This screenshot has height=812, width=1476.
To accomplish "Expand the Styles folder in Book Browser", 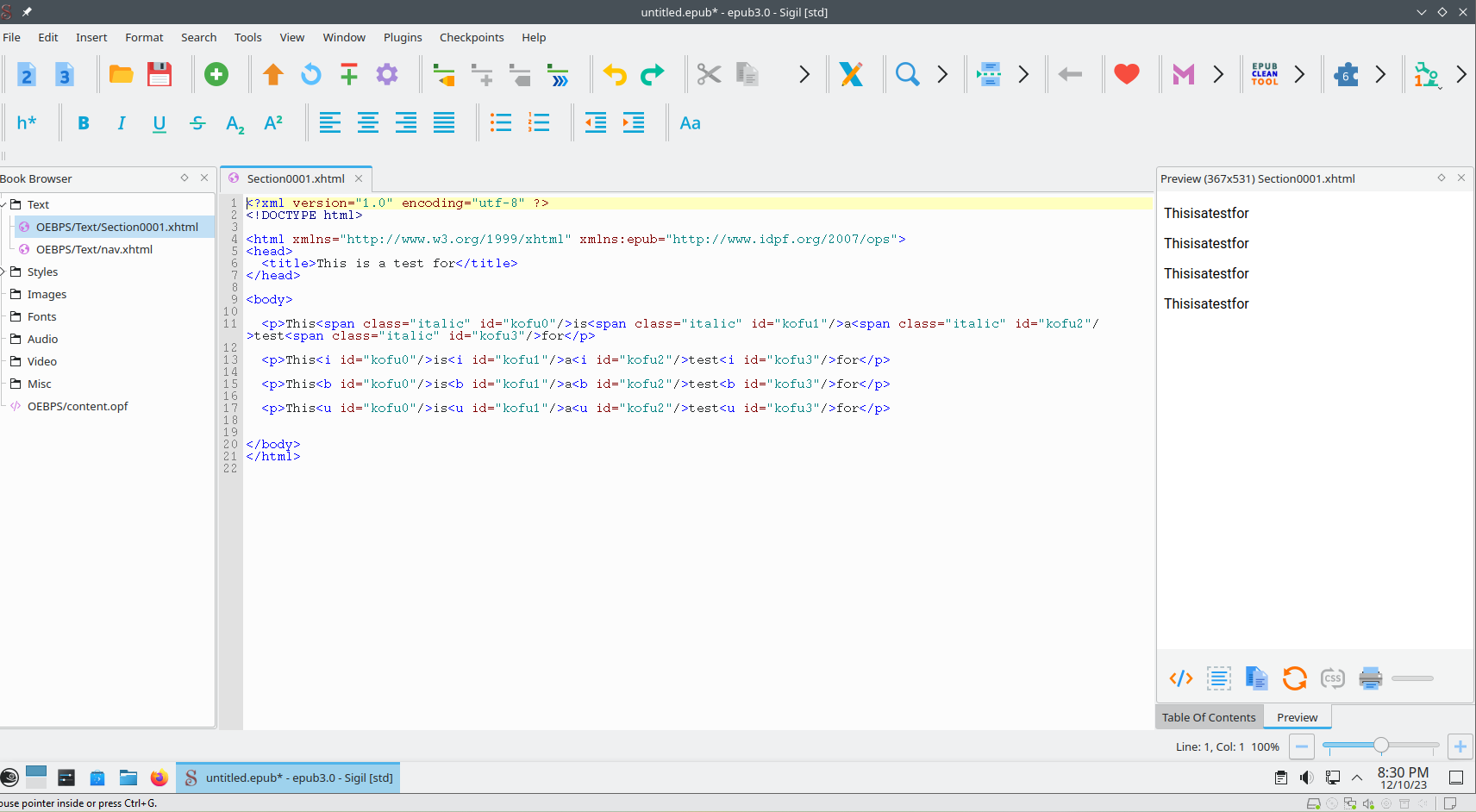I will pyautogui.click(x=4, y=272).
